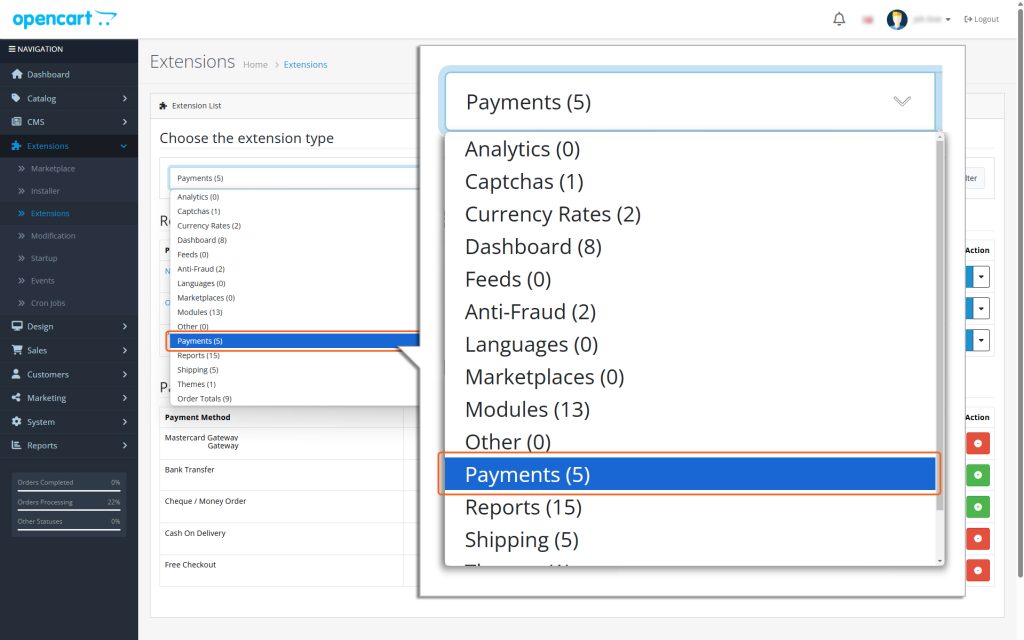This screenshot has width=1024, height=640.
Task: Click the original extension type select box
Action: tap(293, 178)
